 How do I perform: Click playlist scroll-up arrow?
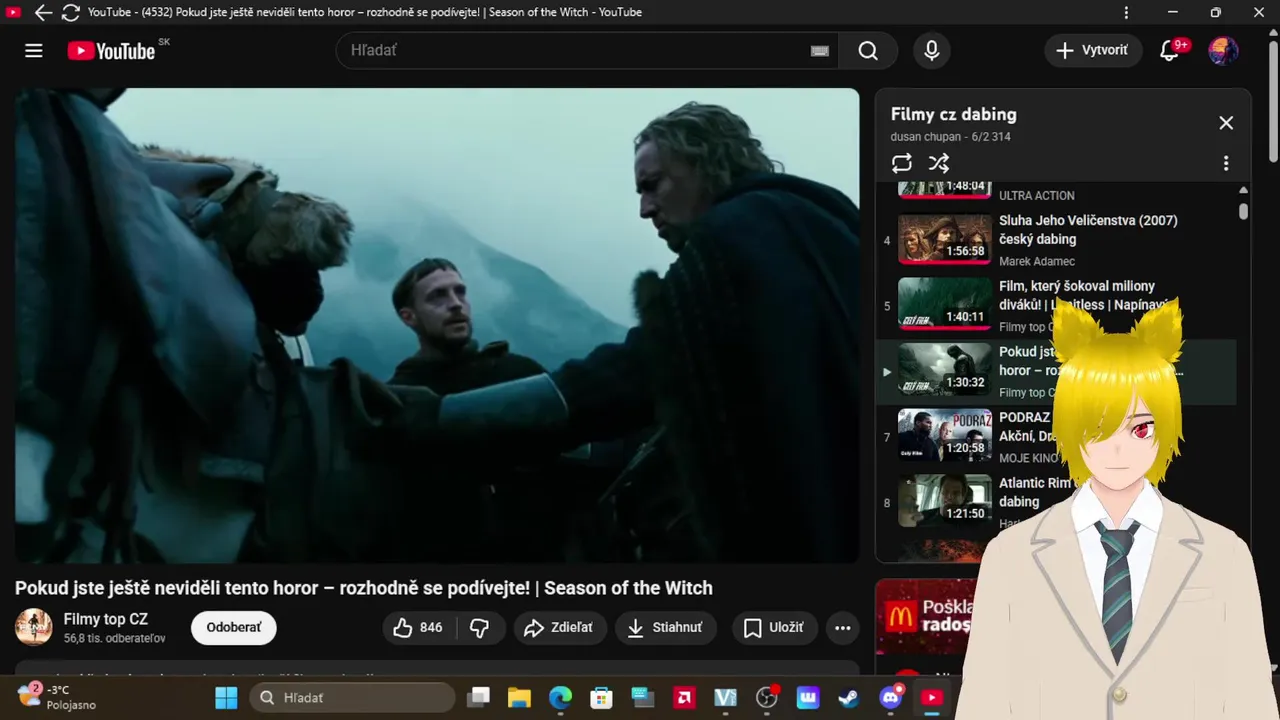click(1243, 190)
